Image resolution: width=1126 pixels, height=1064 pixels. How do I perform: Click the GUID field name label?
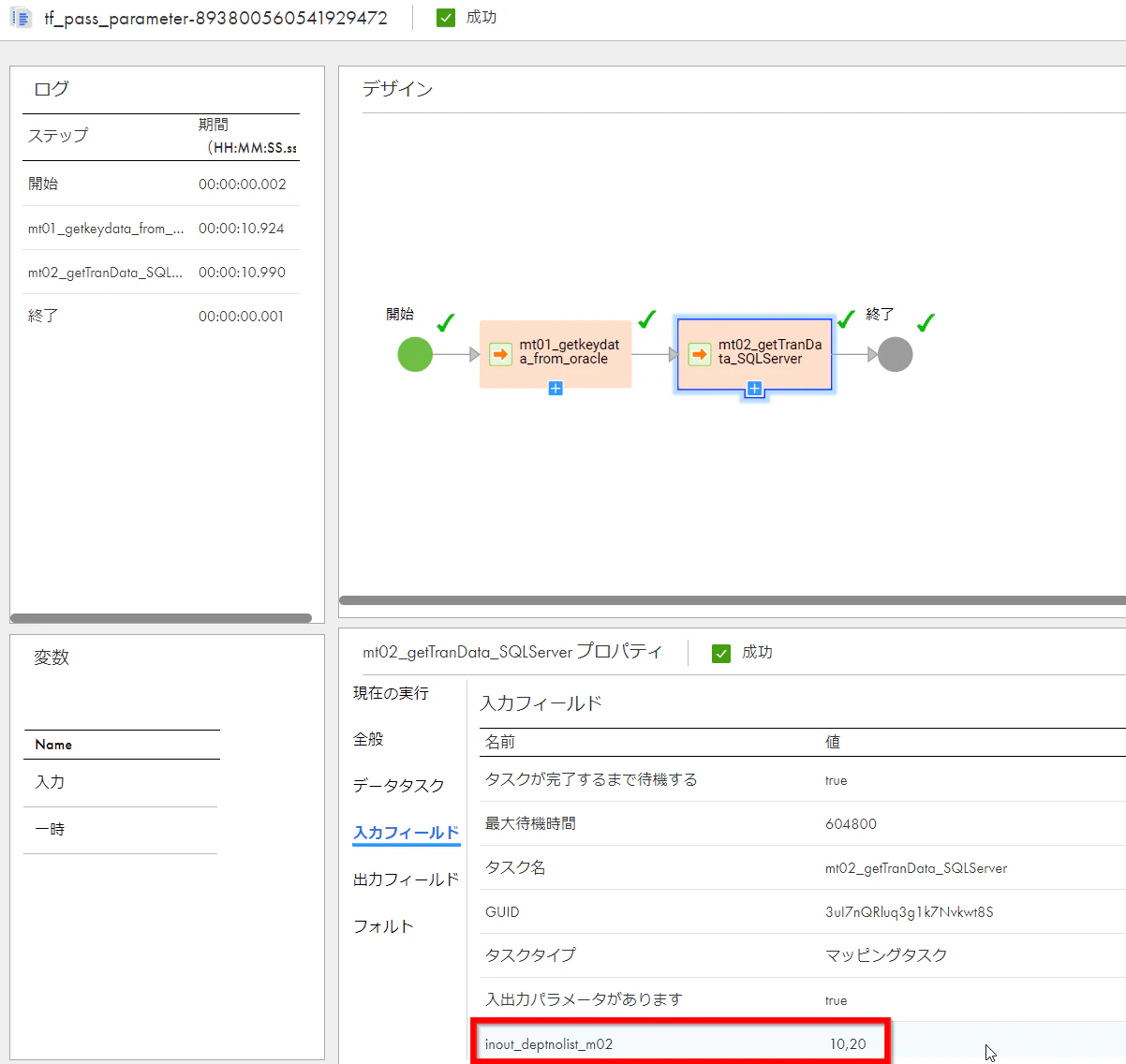pos(502,912)
